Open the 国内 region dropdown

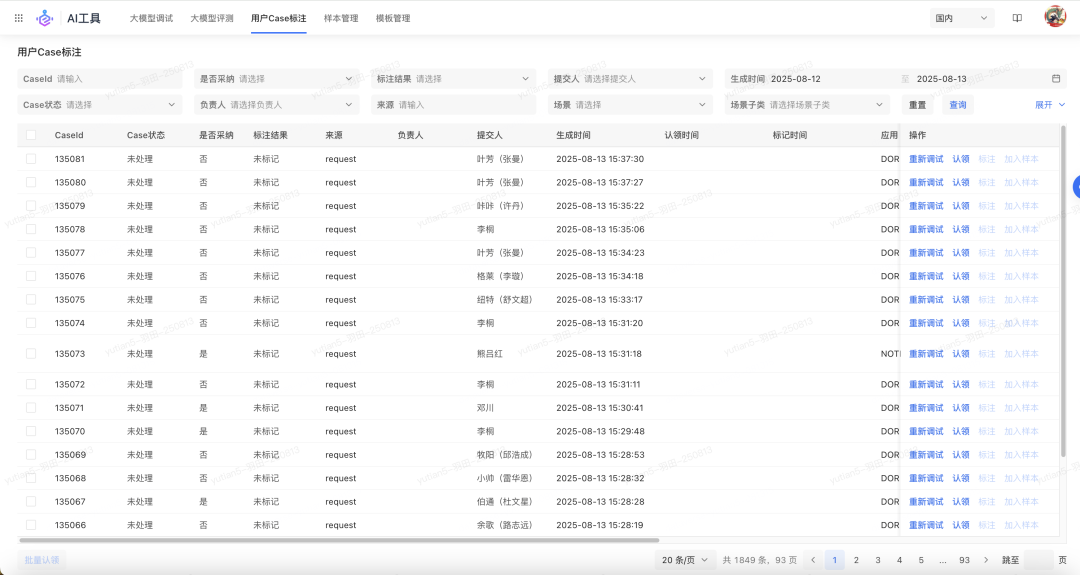point(962,18)
